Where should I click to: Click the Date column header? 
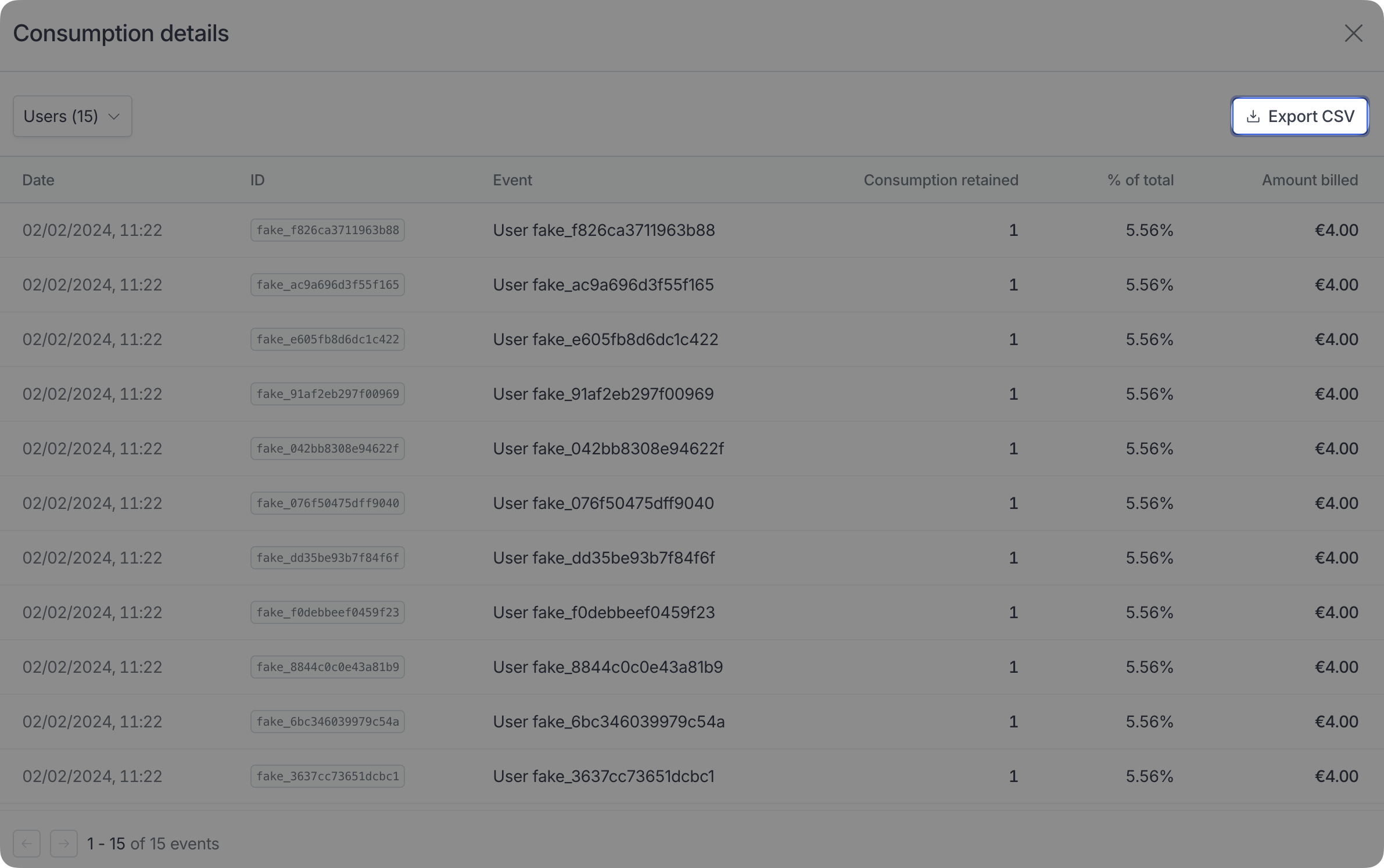[38, 180]
